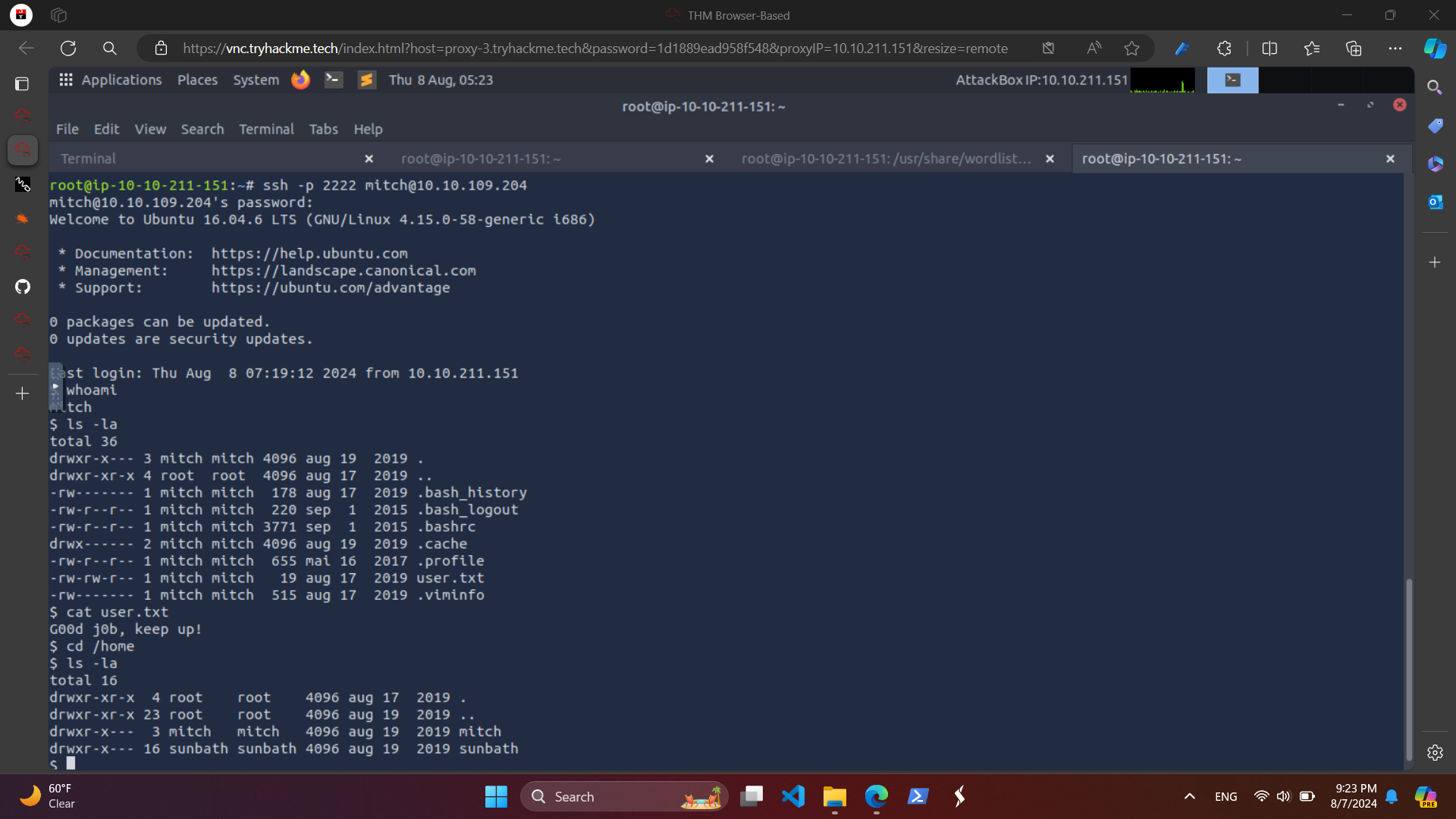Viewport: 1456px width, 819px height.
Task: View site info lock icon
Action: (161, 49)
